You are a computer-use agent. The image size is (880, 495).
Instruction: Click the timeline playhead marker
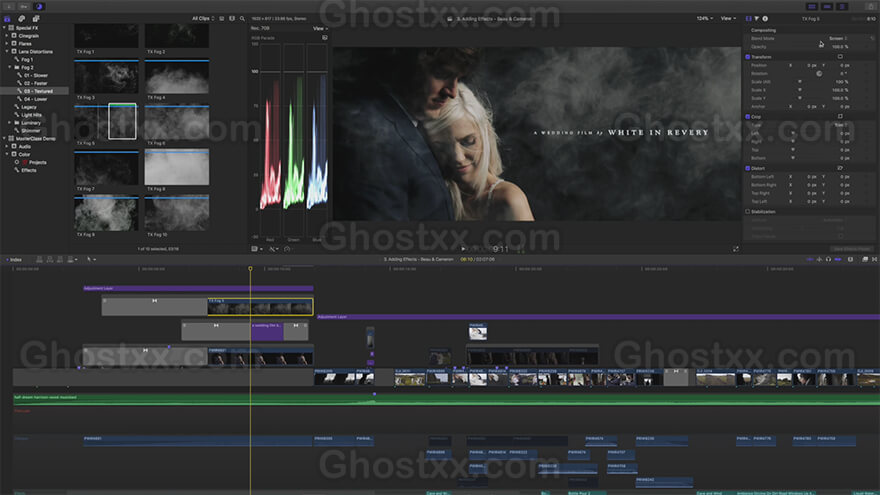coord(250,269)
